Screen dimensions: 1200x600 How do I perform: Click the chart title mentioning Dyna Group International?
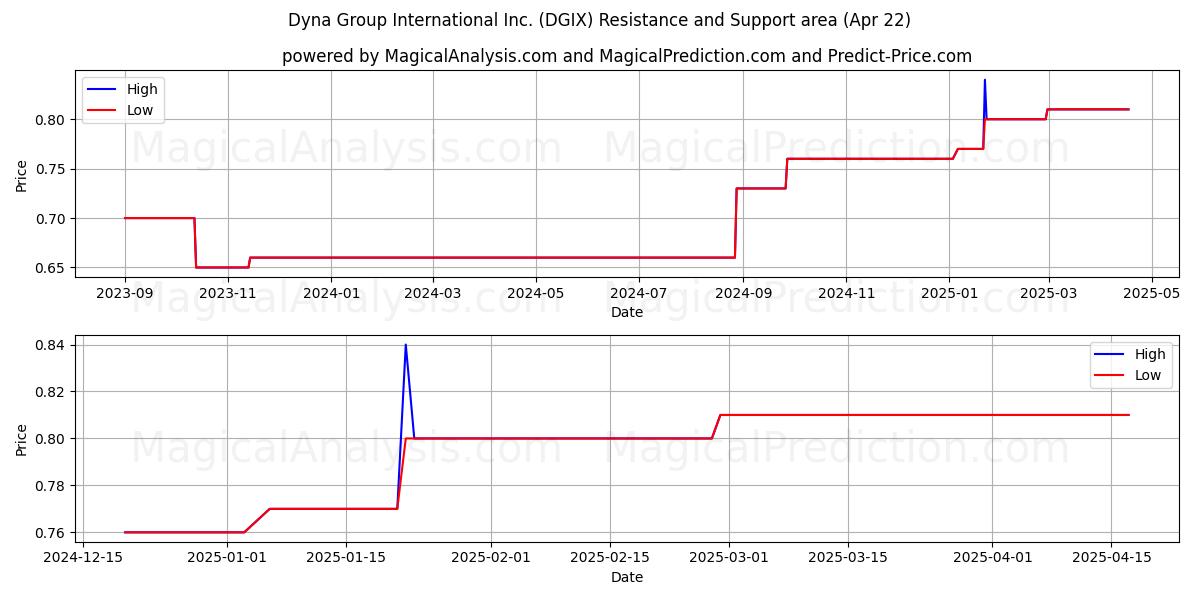(x=599, y=20)
